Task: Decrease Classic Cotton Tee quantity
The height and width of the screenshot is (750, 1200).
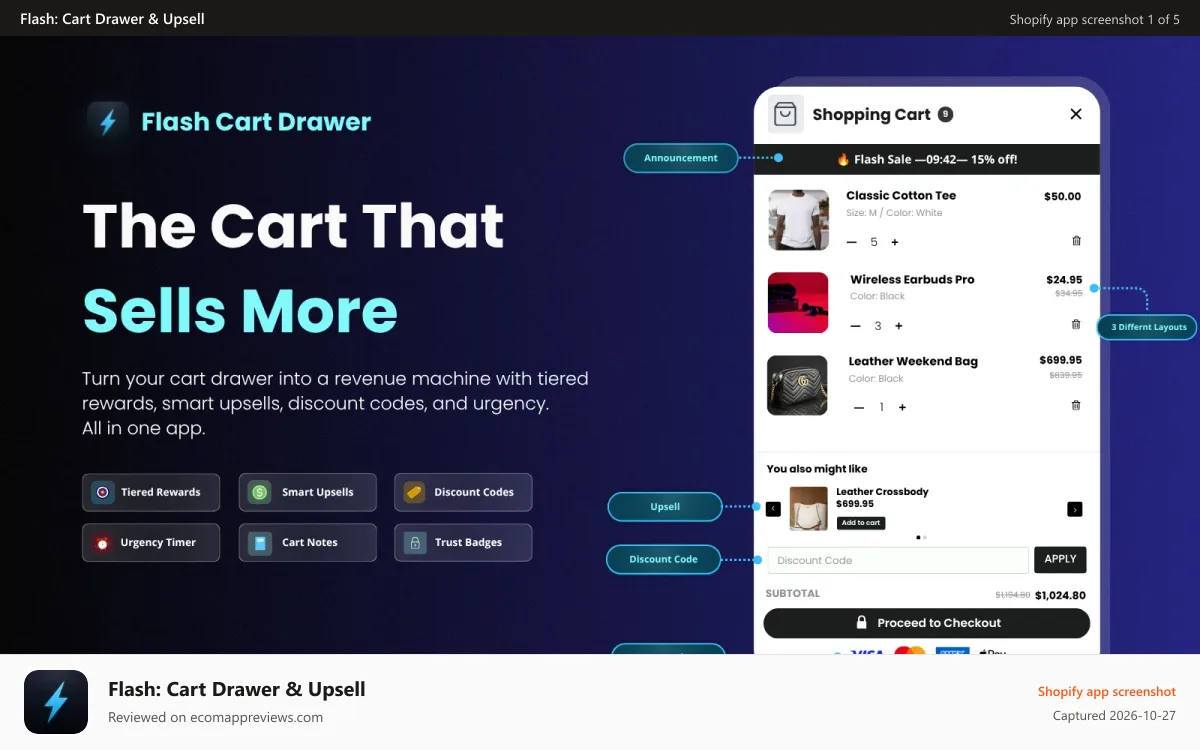Action: tap(852, 243)
